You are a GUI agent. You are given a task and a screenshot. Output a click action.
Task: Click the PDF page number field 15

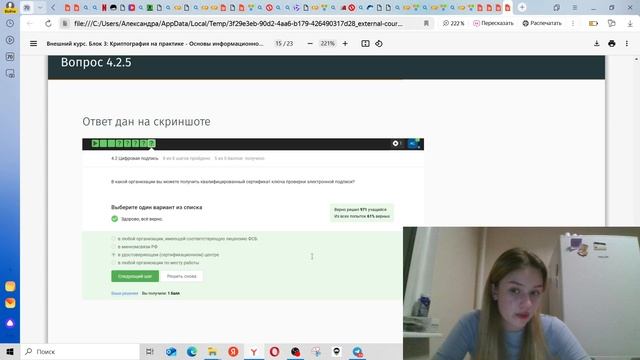pos(279,43)
